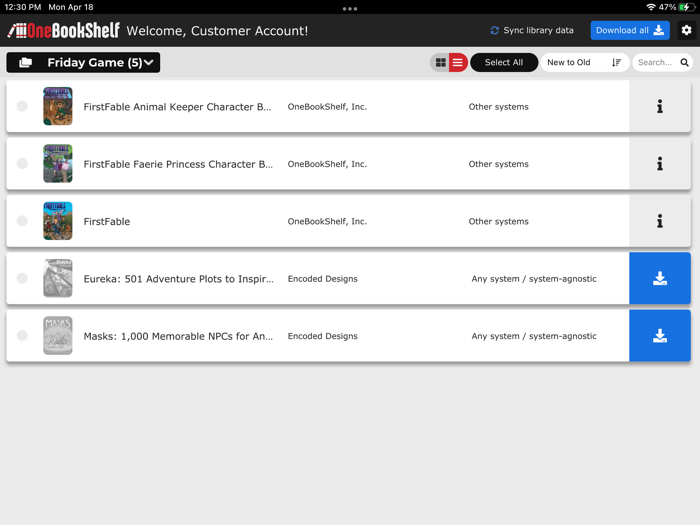Viewport: 700px width, 525px height.
Task: Open FirstFable Faerie Princess cover thumbnail
Action: pyautogui.click(x=58, y=163)
